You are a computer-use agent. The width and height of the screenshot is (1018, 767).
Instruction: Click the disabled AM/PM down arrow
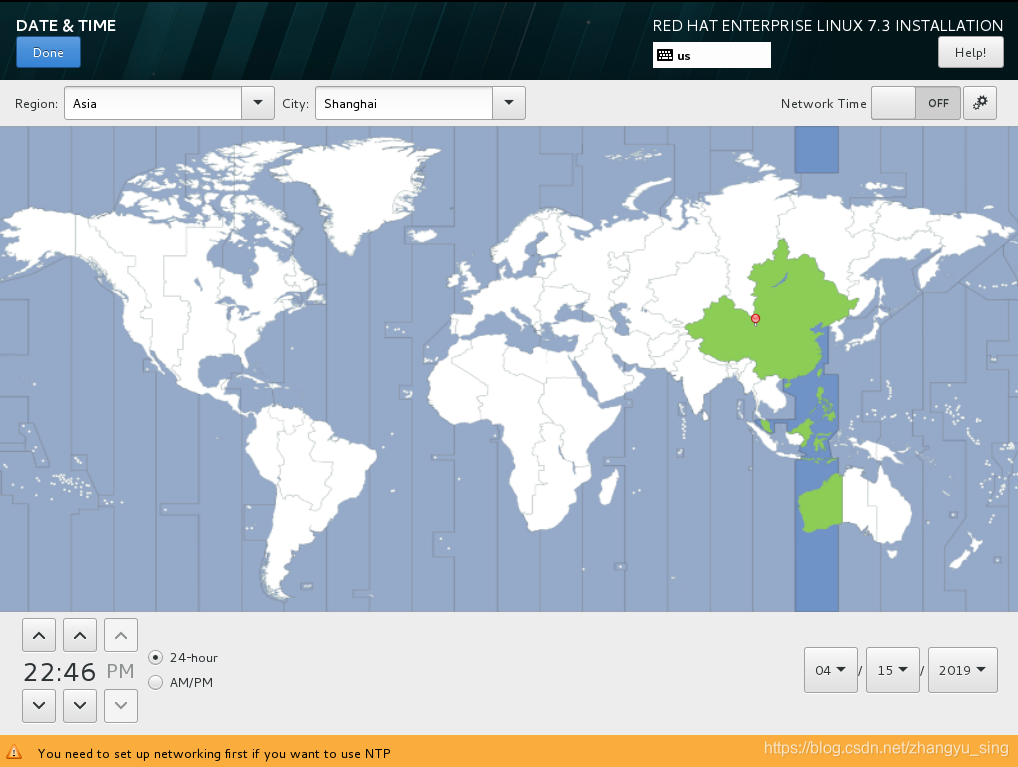coord(121,705)
